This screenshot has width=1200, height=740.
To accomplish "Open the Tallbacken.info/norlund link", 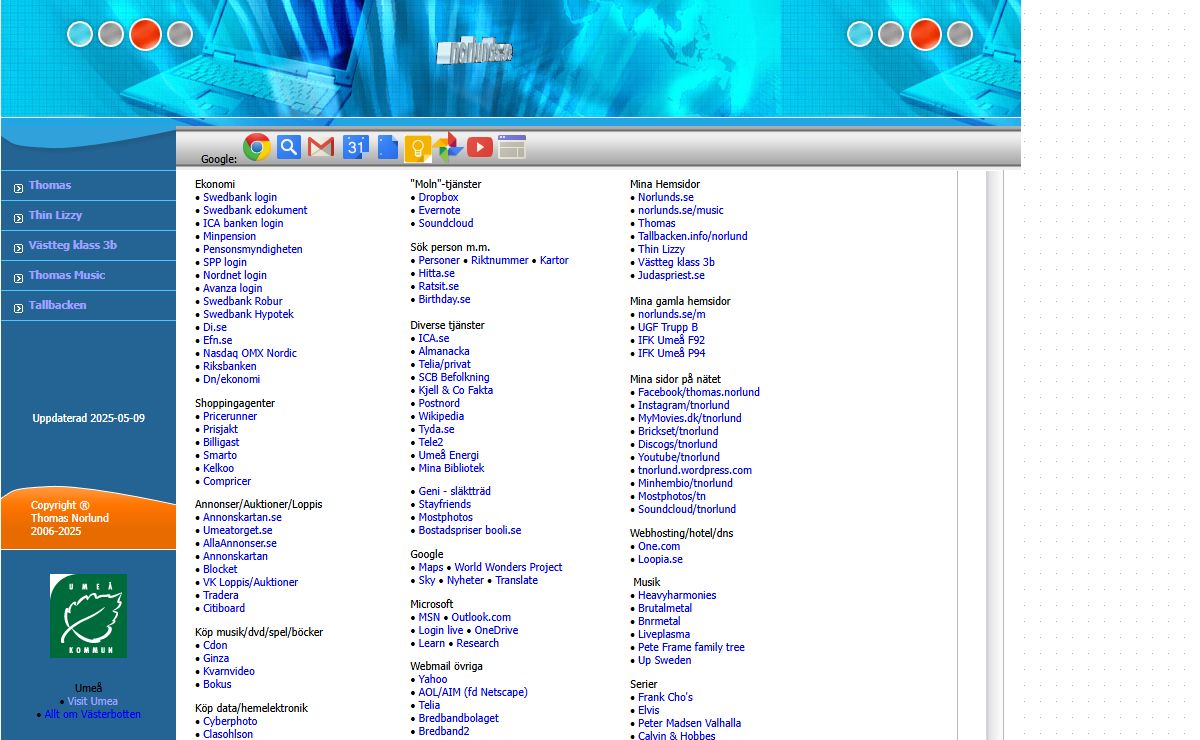I will (x=693, y=237).
